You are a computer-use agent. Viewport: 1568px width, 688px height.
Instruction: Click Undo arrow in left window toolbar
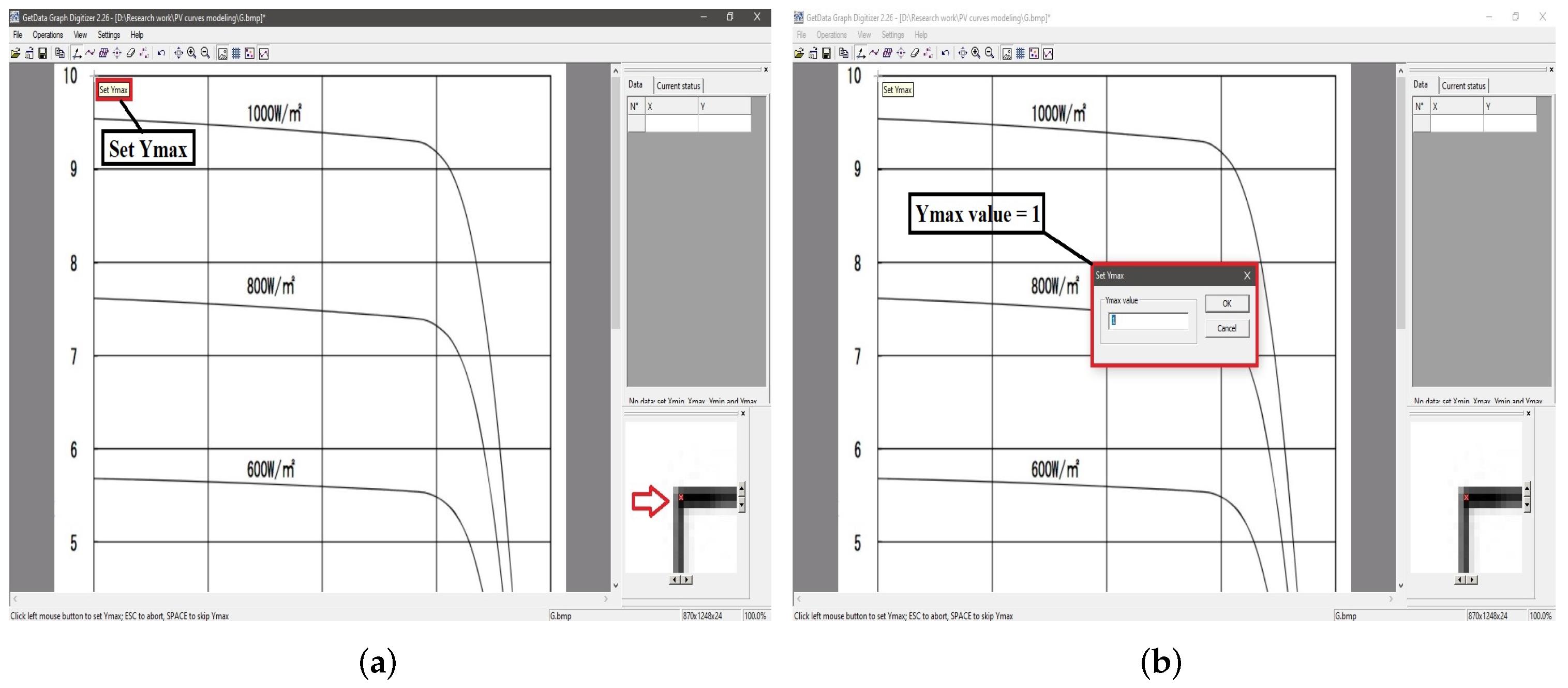click(x=161, y=54)
